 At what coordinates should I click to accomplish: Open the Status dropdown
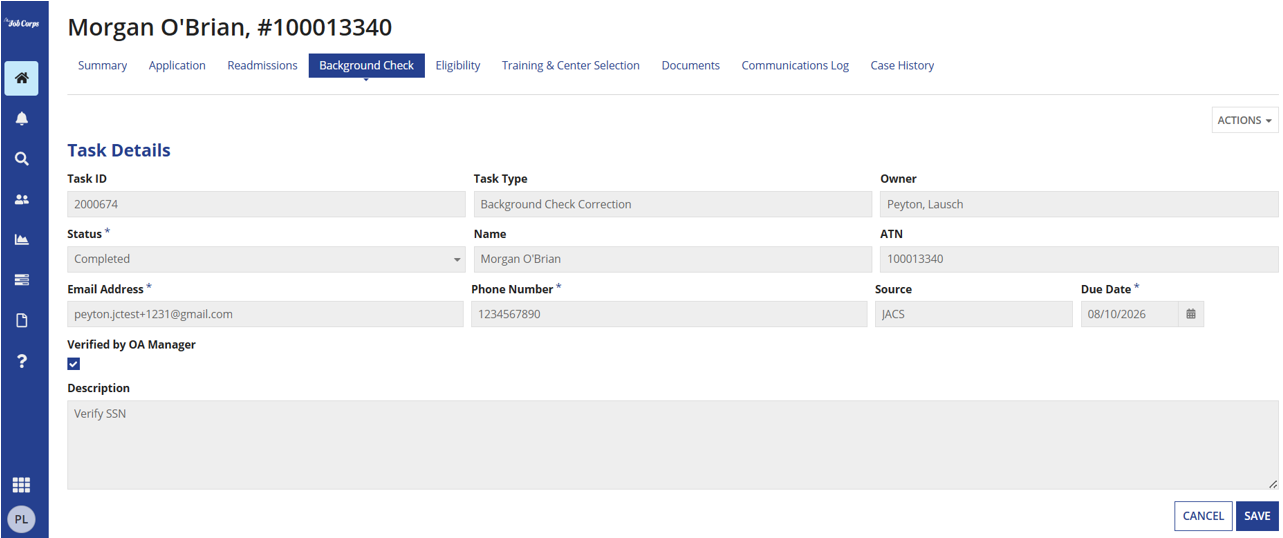[x=266, y=259]
